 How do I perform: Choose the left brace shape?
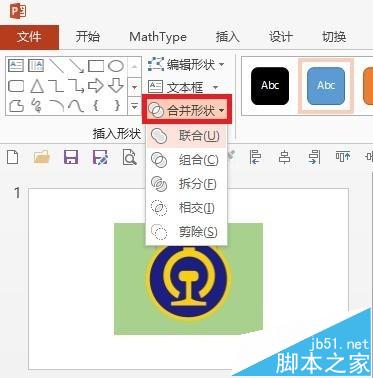pyautogui.click(x=96, y=106)
